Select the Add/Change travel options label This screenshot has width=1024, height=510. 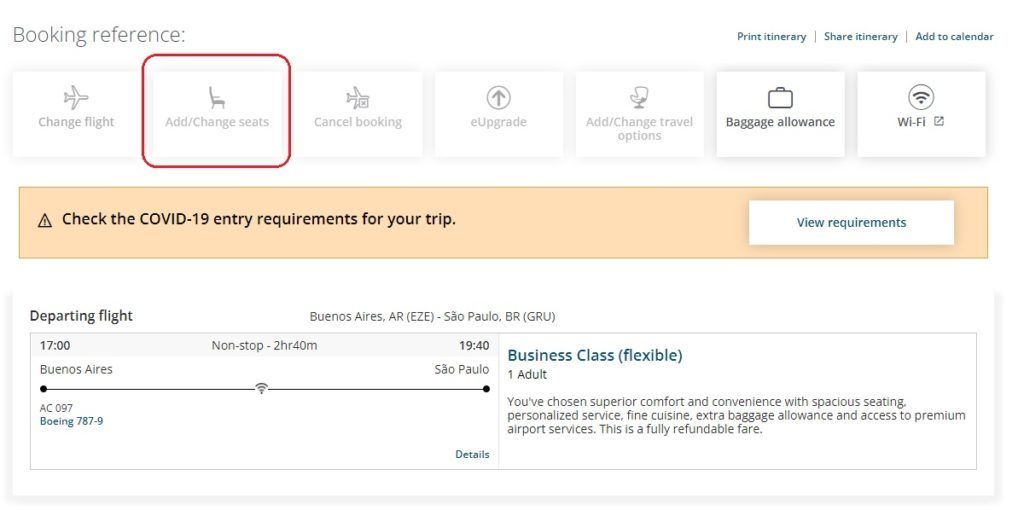tap(639, 129)
